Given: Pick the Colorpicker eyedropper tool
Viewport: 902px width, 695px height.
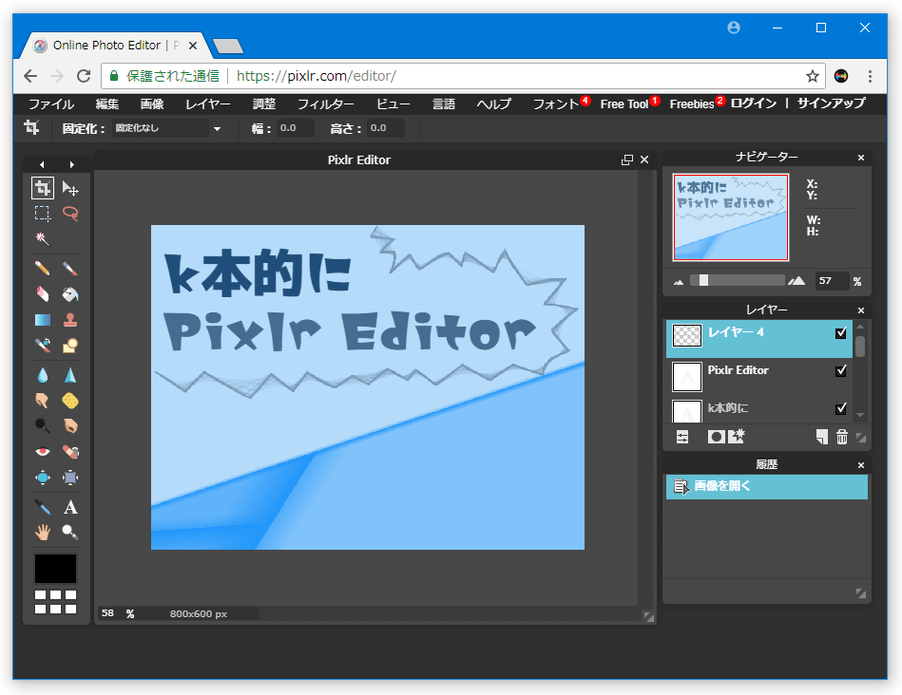Looking at the screenshot, I should pos(42,507).
